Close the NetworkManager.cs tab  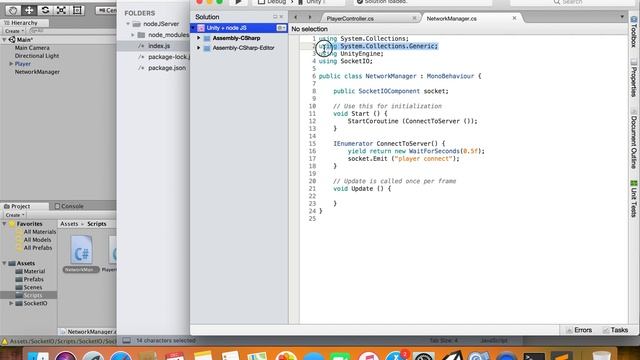coord(514,18)
